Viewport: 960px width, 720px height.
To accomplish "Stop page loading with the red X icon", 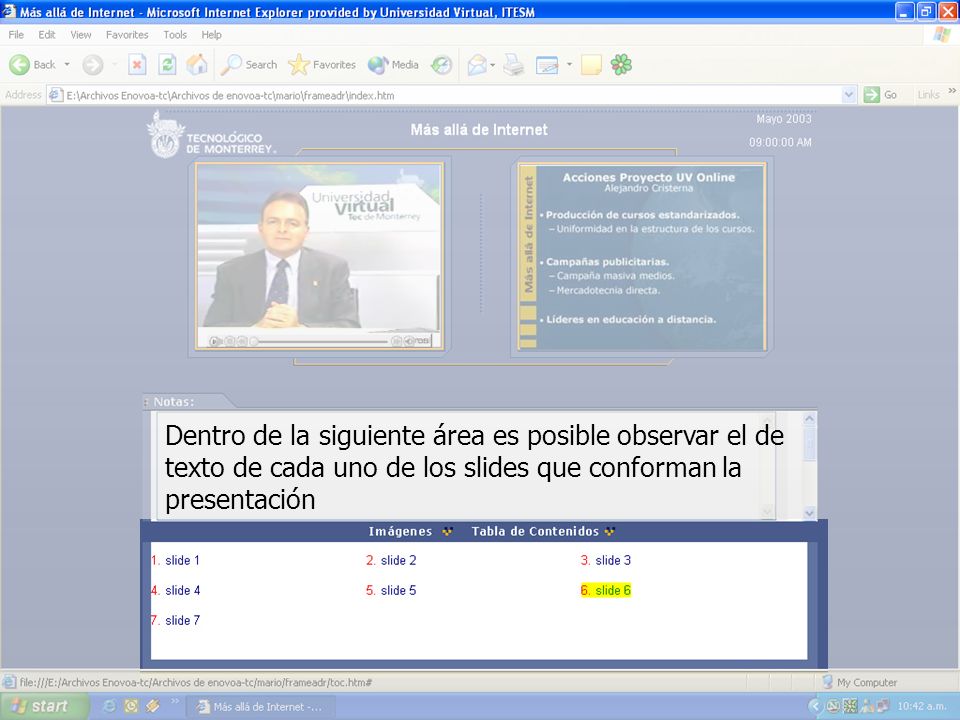I will pos(137,64).
